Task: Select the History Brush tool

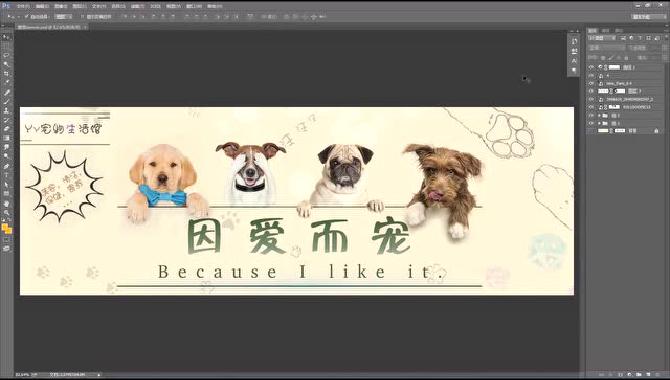Action: pyautogui.click(x=6, y=120)
